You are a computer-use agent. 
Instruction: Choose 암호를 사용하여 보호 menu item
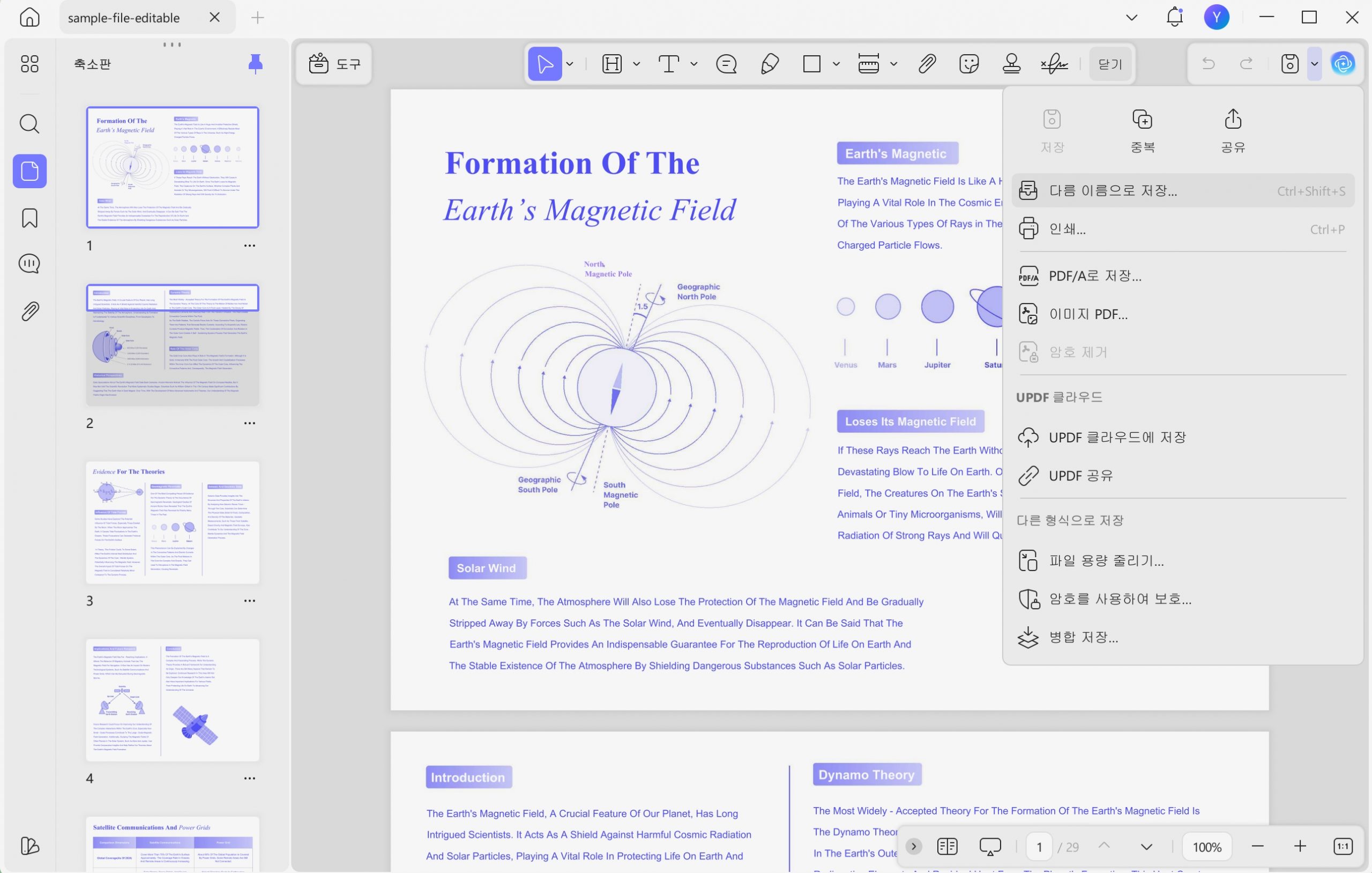1183,599
